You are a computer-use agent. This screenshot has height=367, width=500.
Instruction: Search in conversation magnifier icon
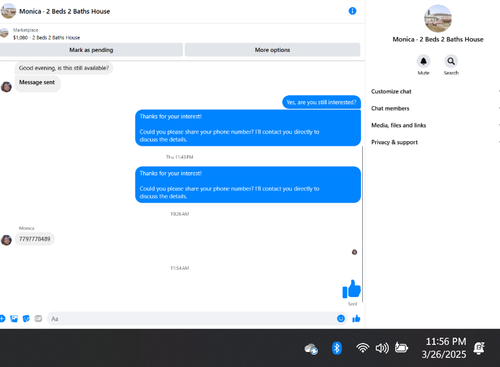451,61
